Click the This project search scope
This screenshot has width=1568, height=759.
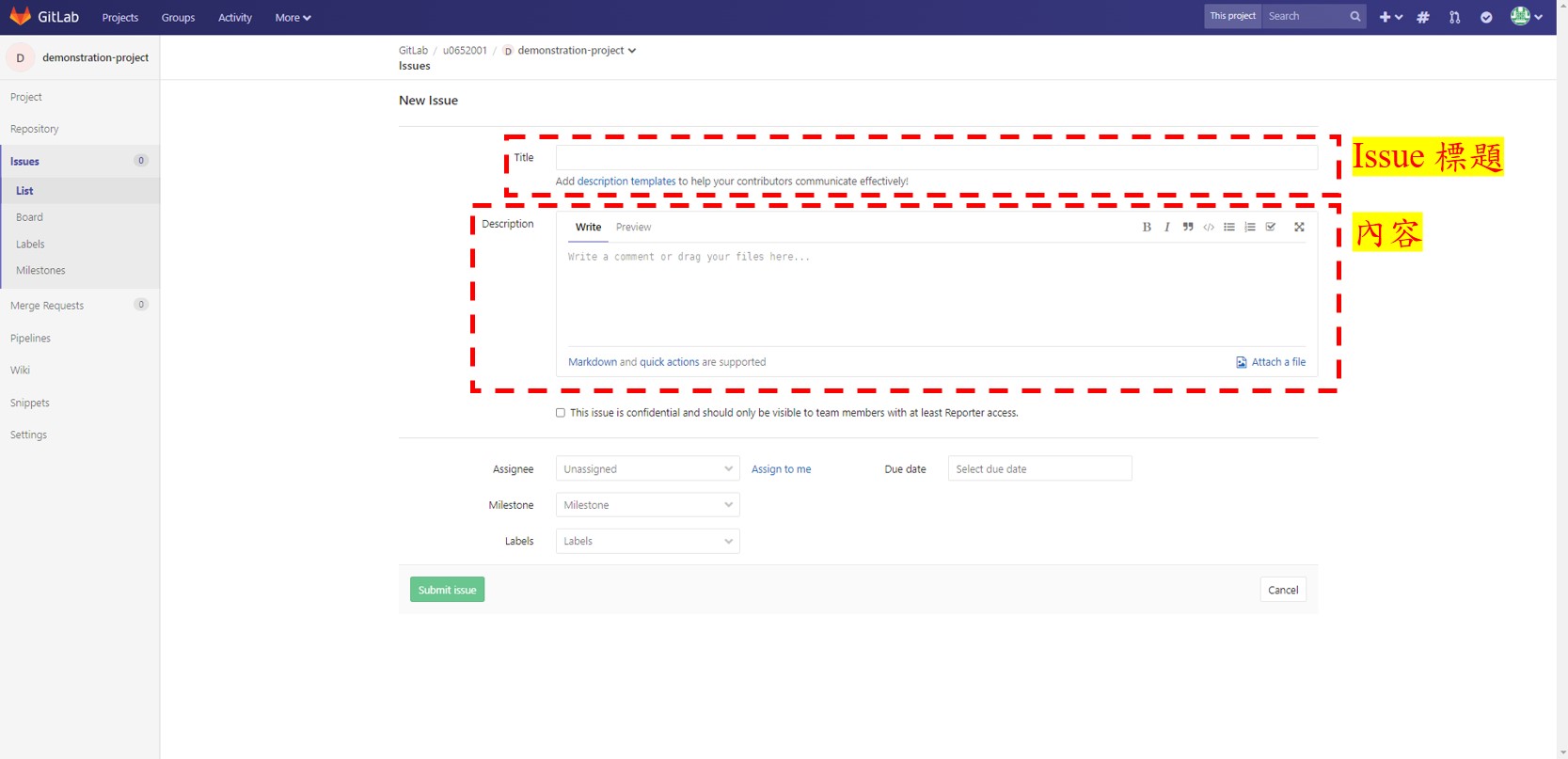point(1232,16)
